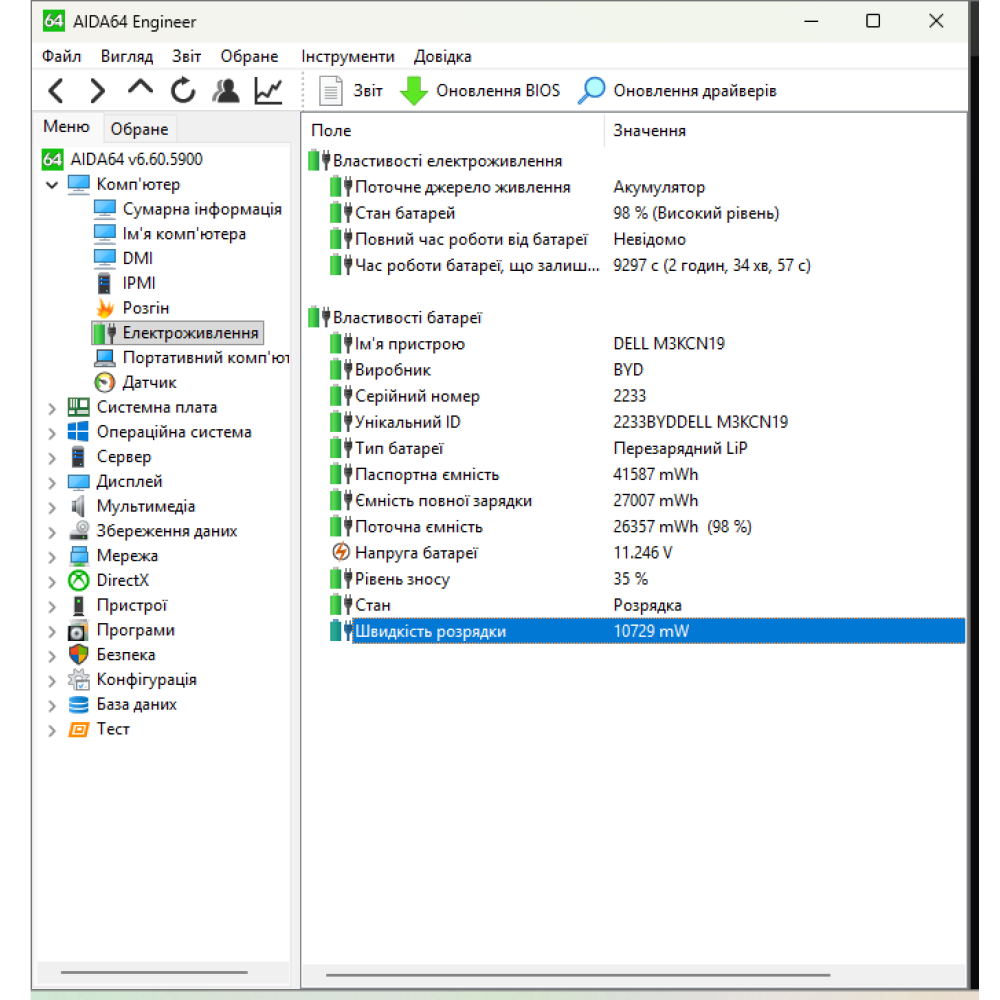This screenshot has height=1000, width=1000.
Task: Click the magnifier icon for Оновлення драйверів
Action: pyautogui.click(x=591, y=91)
